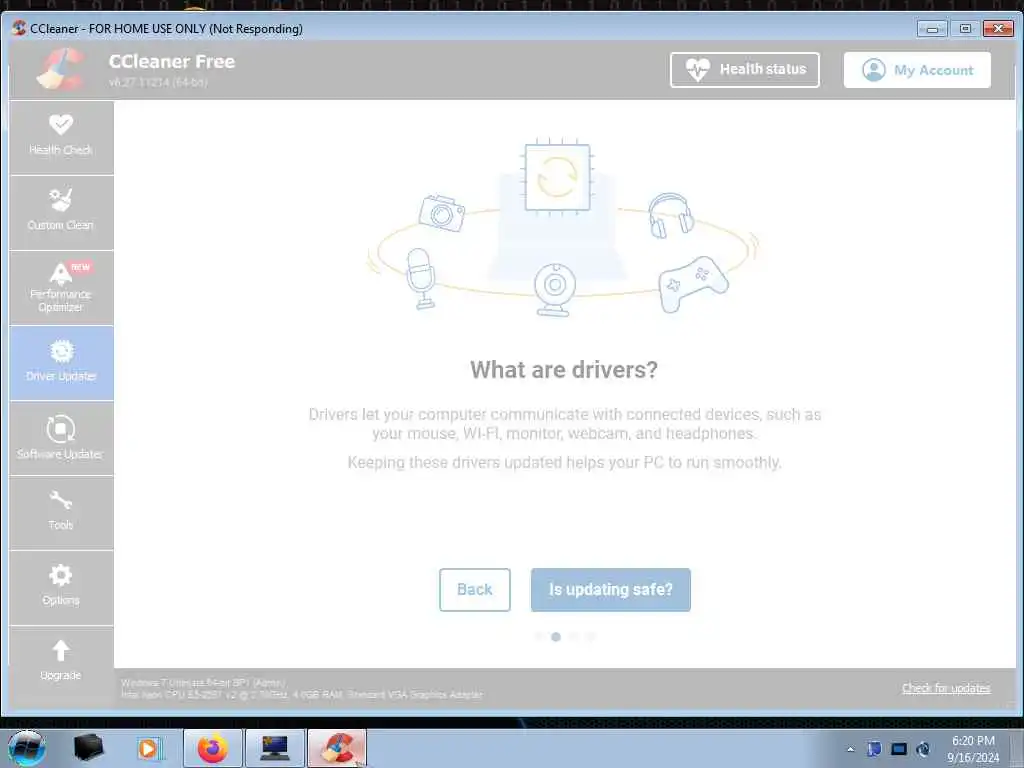Click the What are drivers? heading
1024x768 pixels.
coord(564,370)
